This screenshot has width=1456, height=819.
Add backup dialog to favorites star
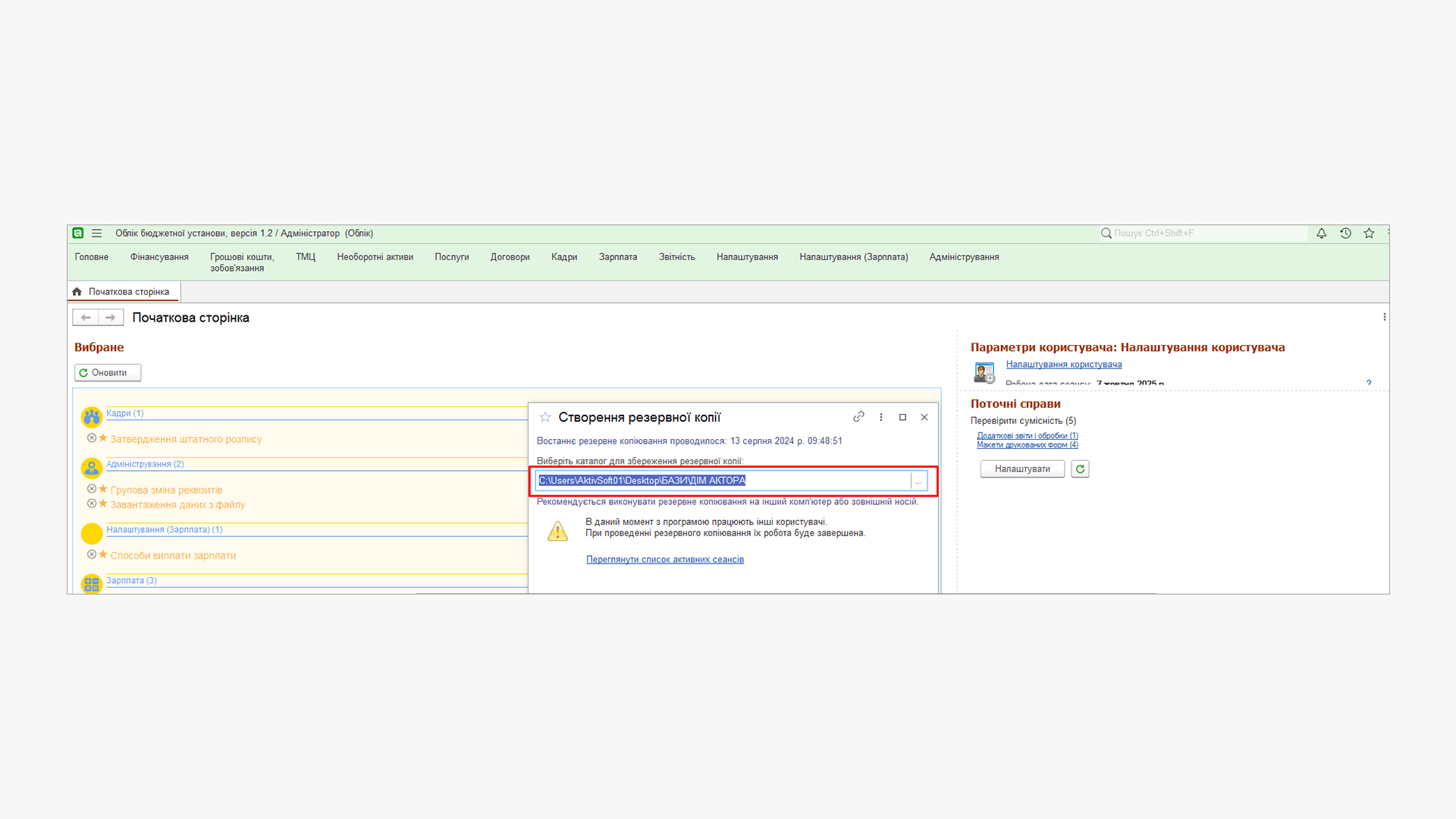click(545, 417)
